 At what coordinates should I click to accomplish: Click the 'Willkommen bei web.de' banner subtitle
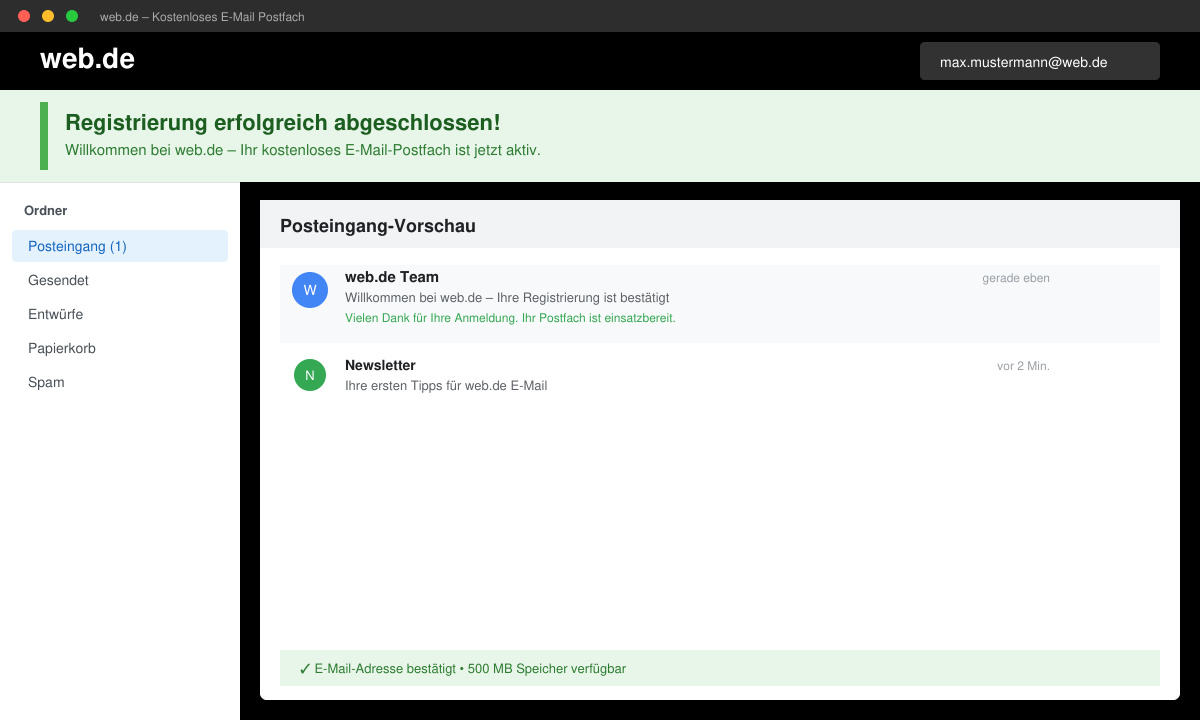click(303, 150)
